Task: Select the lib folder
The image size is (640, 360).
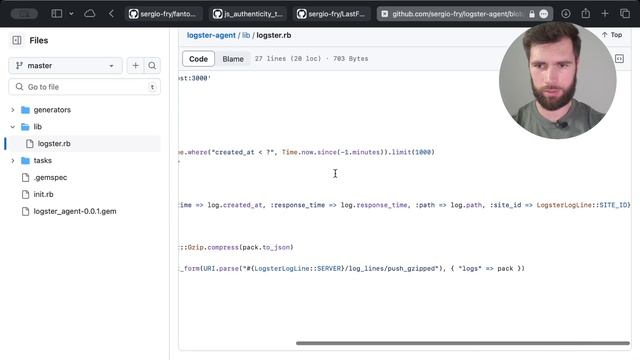Action: click(38, 127)
